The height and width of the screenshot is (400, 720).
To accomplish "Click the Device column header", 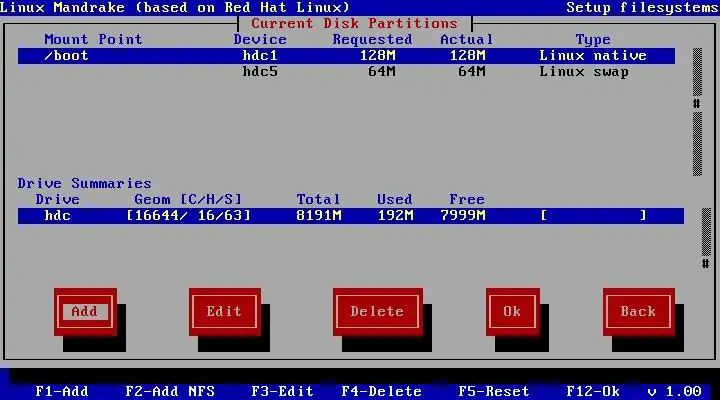I will [260, 39].
